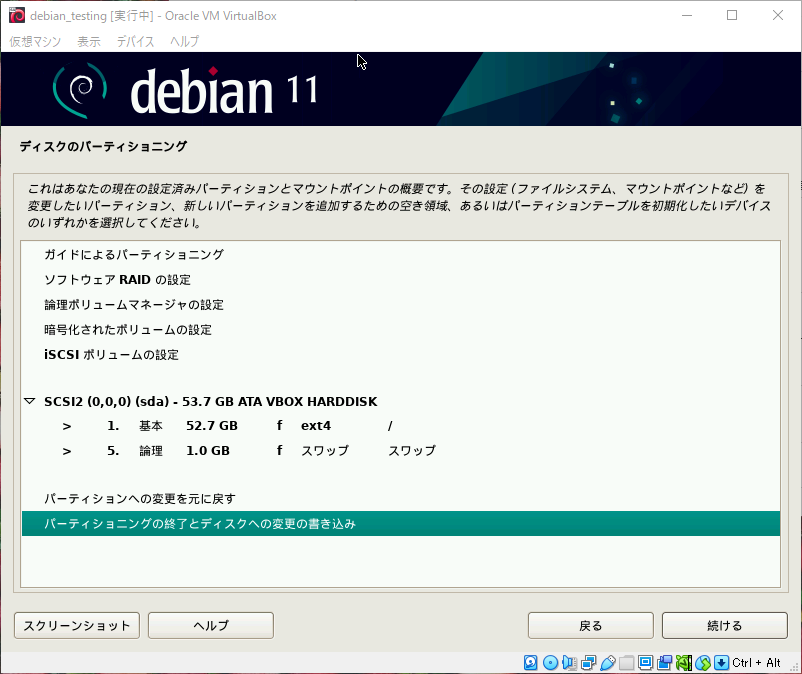802x674 pixels.
Task: Select iSCSI ボリュームの設定
Action: (401, 355)
